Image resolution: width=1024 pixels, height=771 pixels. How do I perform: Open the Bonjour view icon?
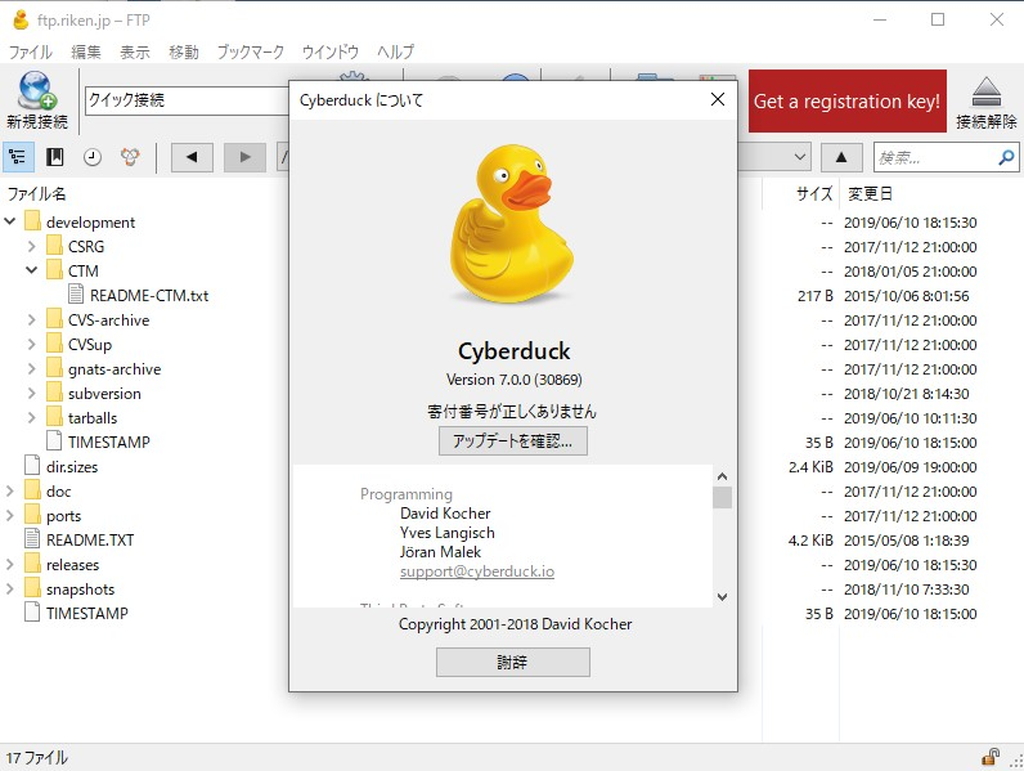129,157
